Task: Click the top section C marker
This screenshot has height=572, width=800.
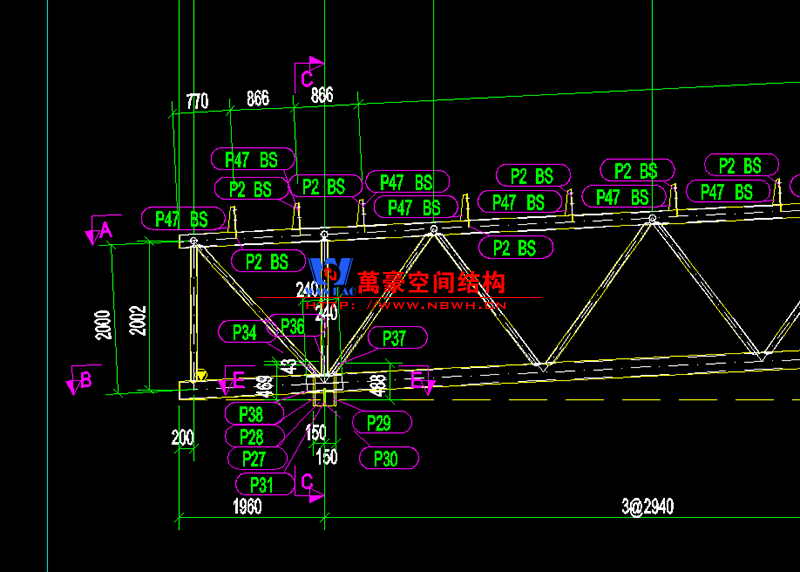Action: [306, 76]
